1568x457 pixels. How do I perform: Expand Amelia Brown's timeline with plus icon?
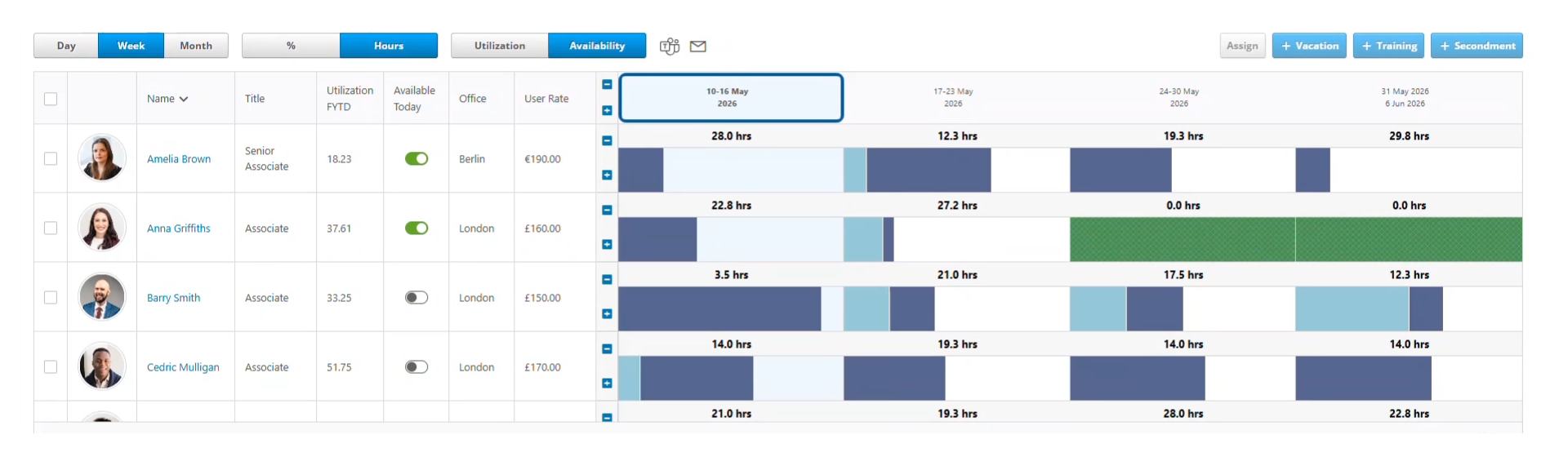click(x=607, y=175)
